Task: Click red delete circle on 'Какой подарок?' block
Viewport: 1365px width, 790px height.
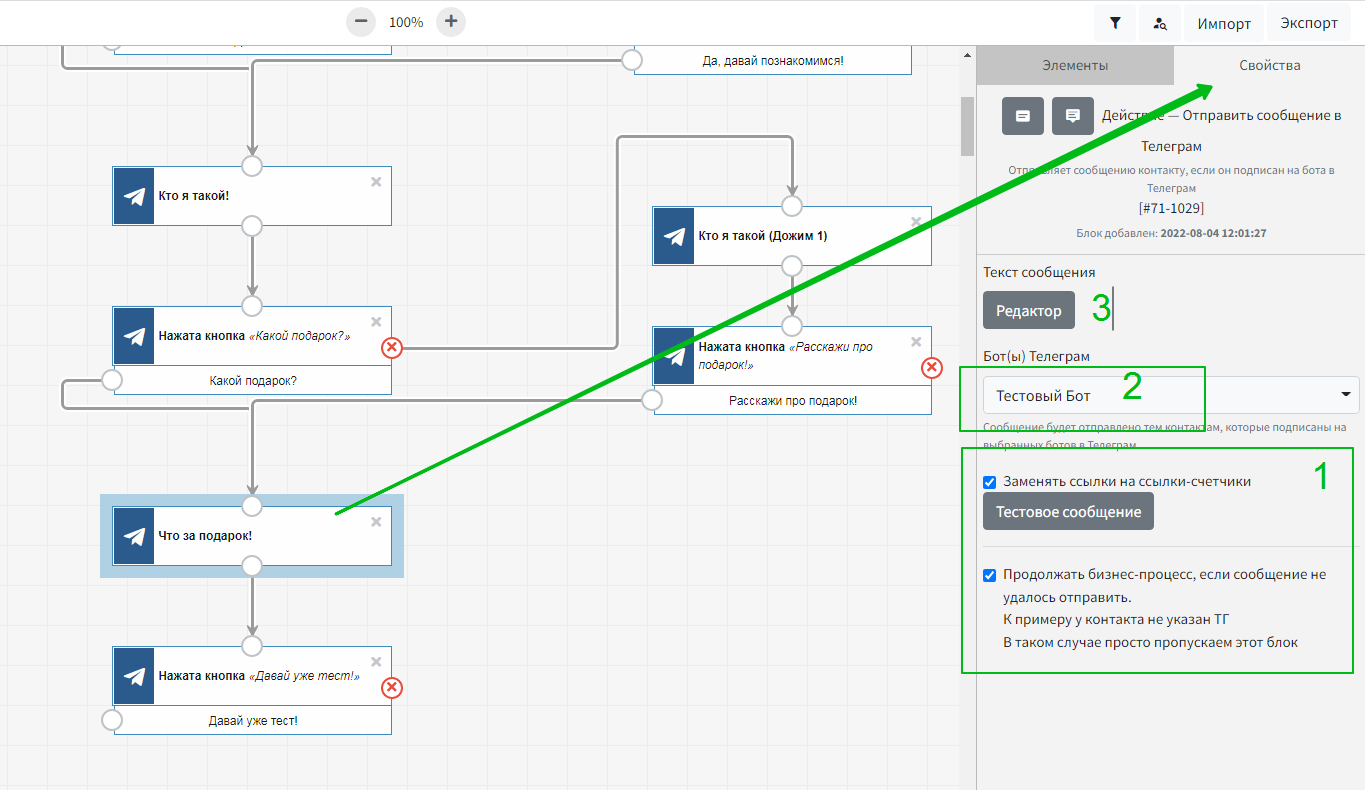Action: [392, 347]
